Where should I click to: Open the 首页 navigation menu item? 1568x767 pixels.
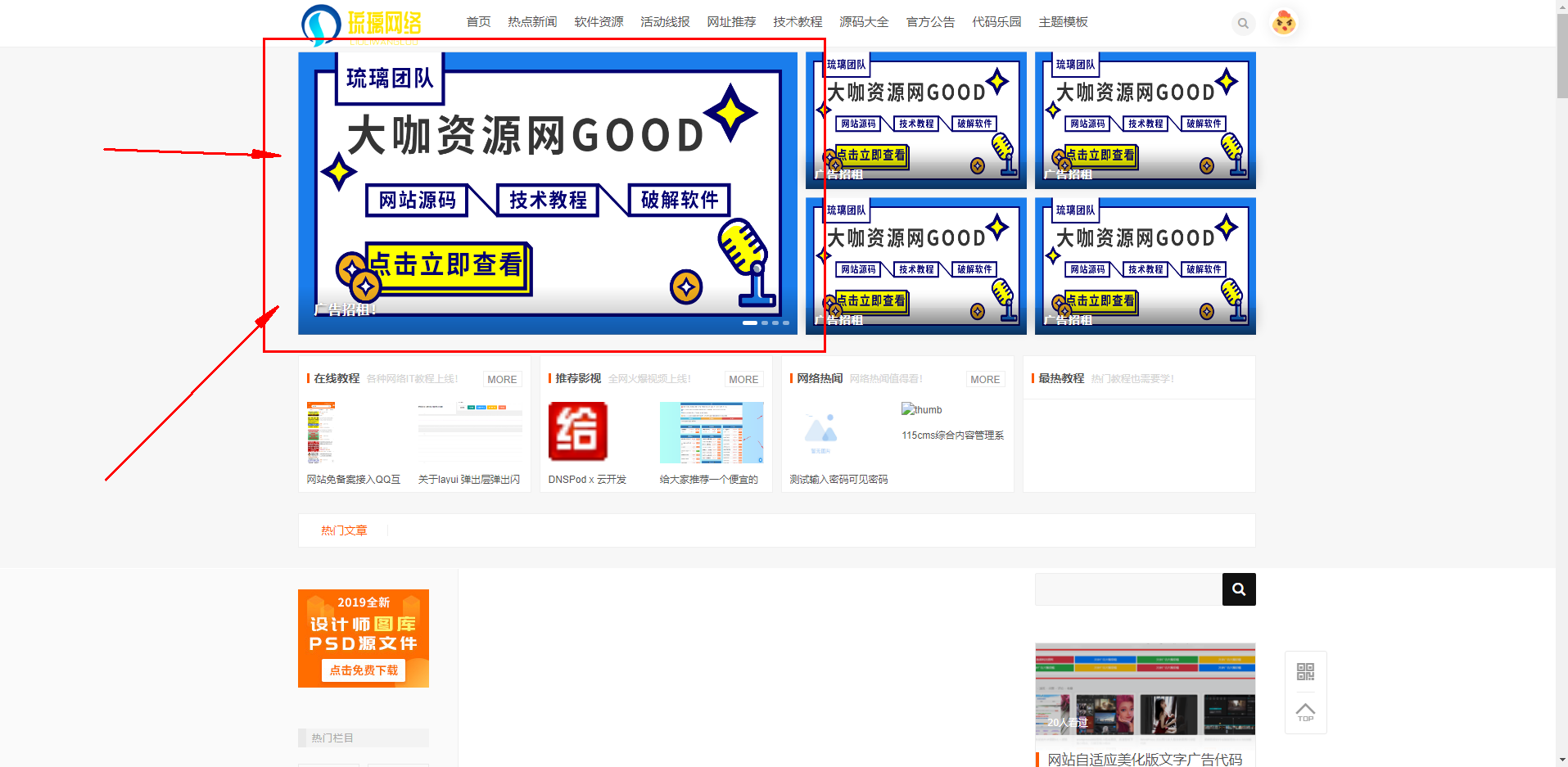pyautogui.click(x=478, y=22)
